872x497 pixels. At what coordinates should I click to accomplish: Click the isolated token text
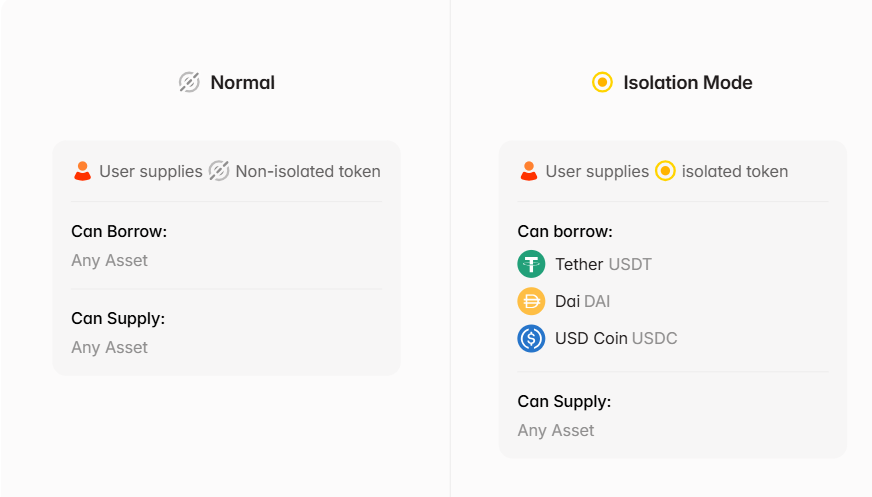point(735,171)
